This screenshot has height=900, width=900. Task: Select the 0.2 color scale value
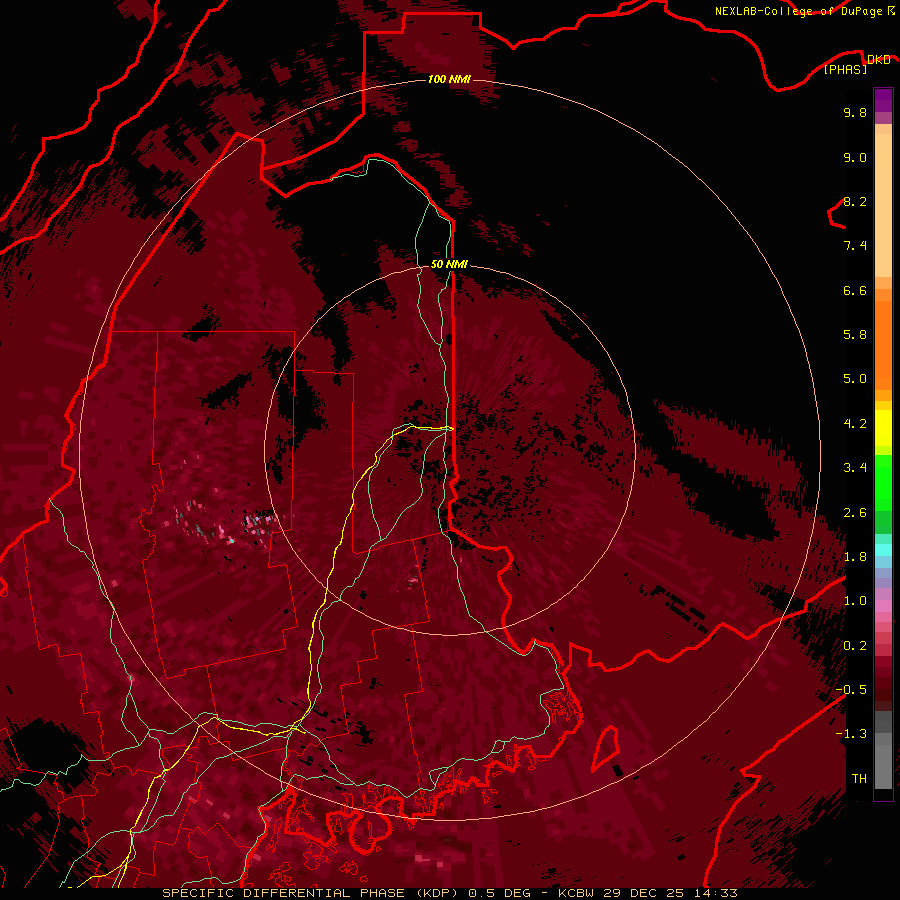[x=855, y=646]
